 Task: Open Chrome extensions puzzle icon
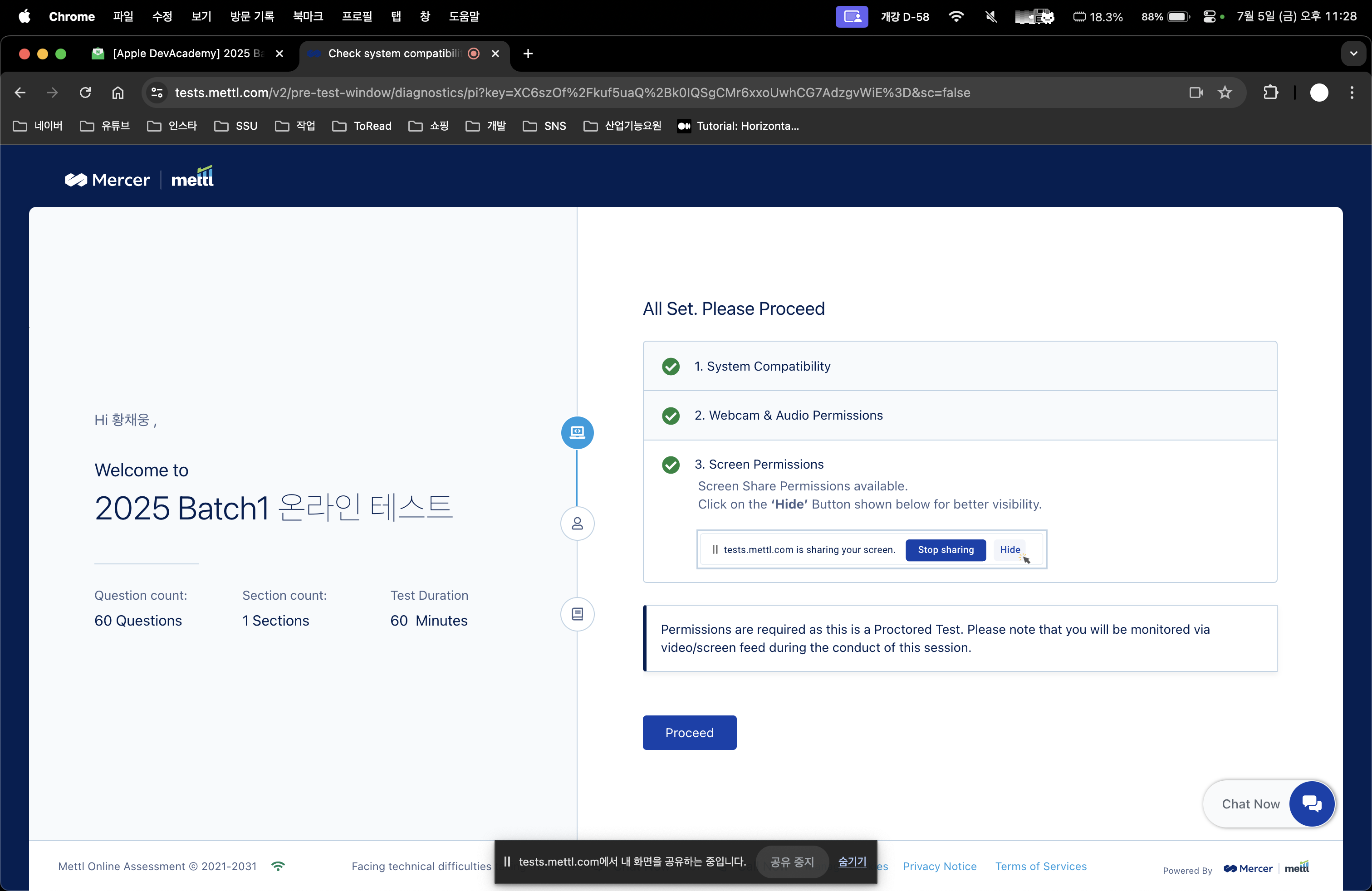coord(1270,93)
